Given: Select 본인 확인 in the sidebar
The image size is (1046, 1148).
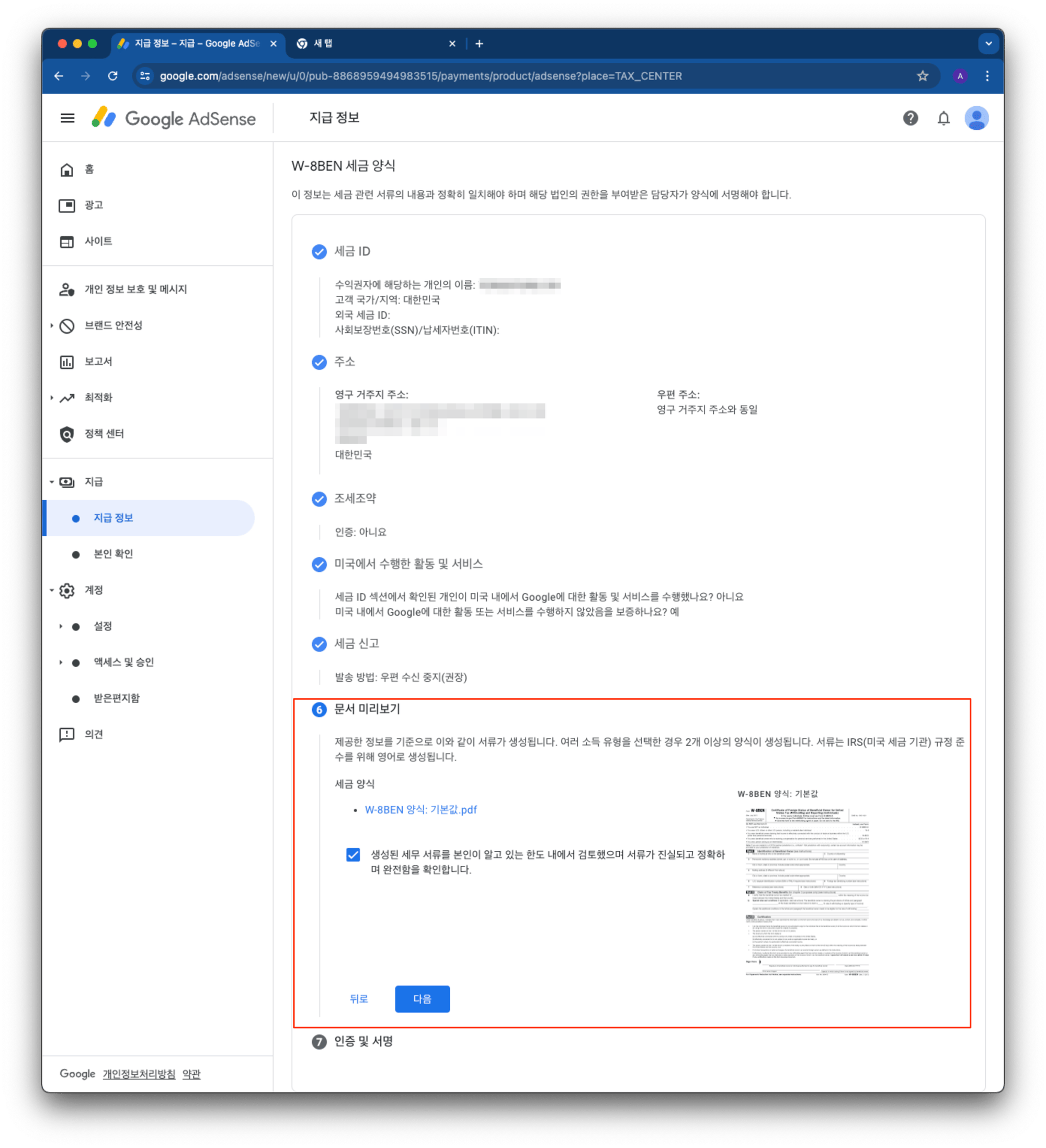Looking at the screenshot, I should point(112,554).
